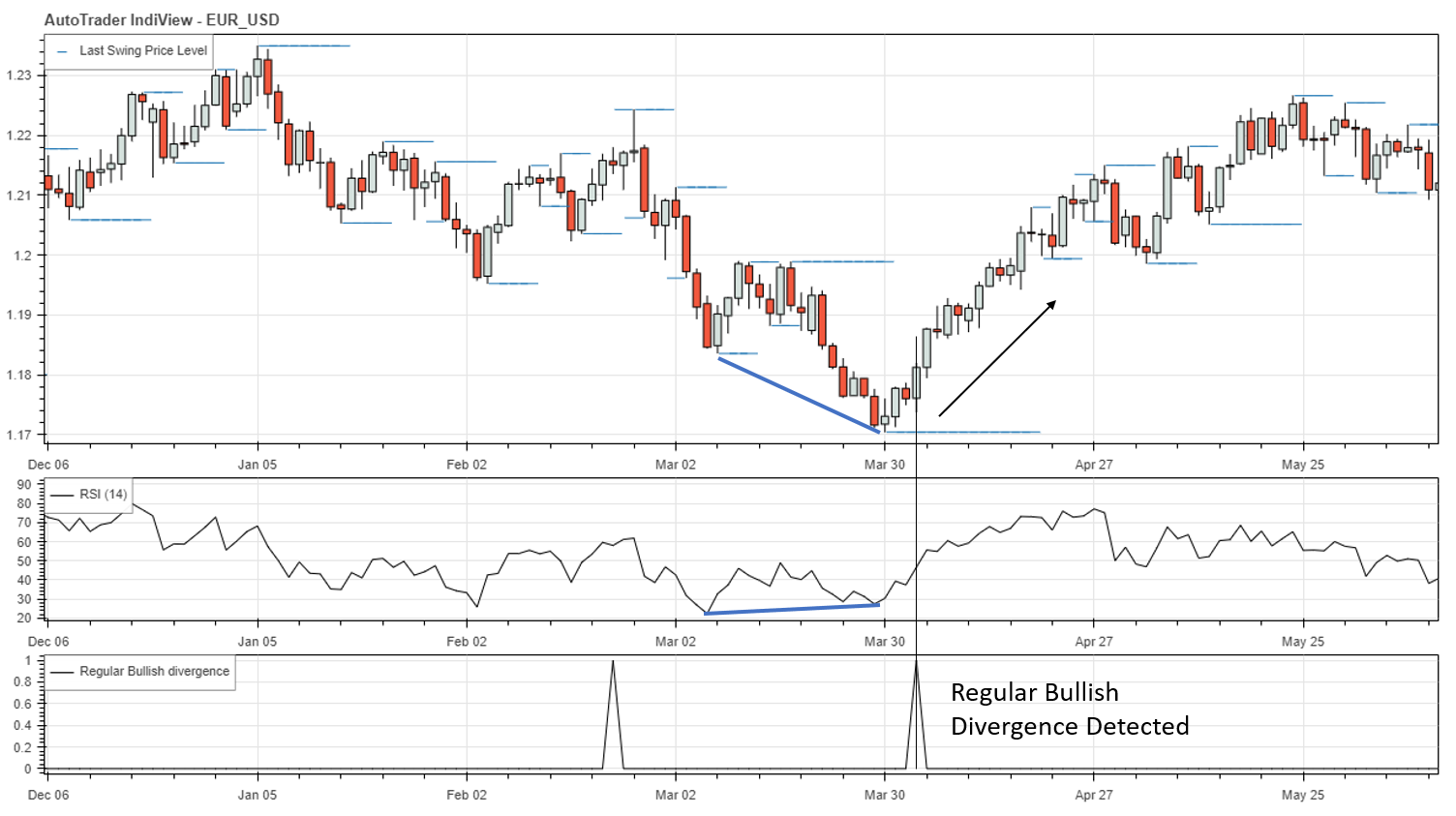This screenshot has height=816, width=1456.
Task: Click Mar 02 label under the candlestick chart
Action: click(x=676, y=465)
